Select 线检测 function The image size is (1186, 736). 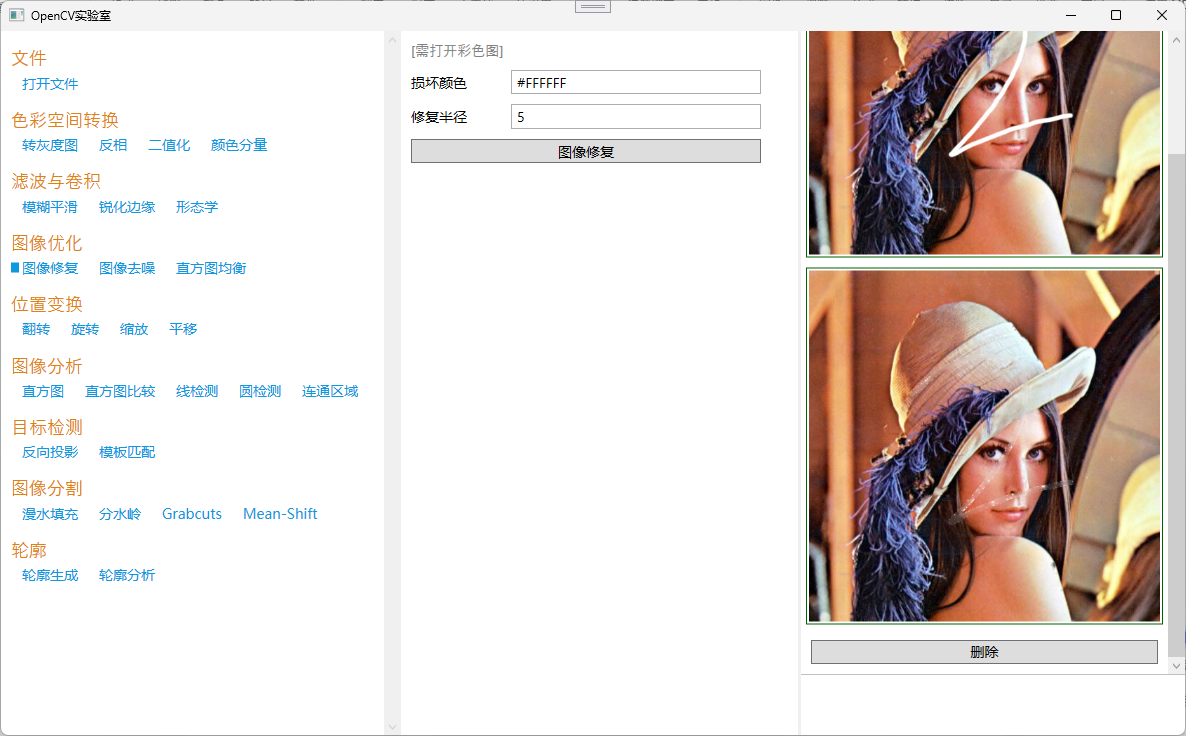point(197,391)
